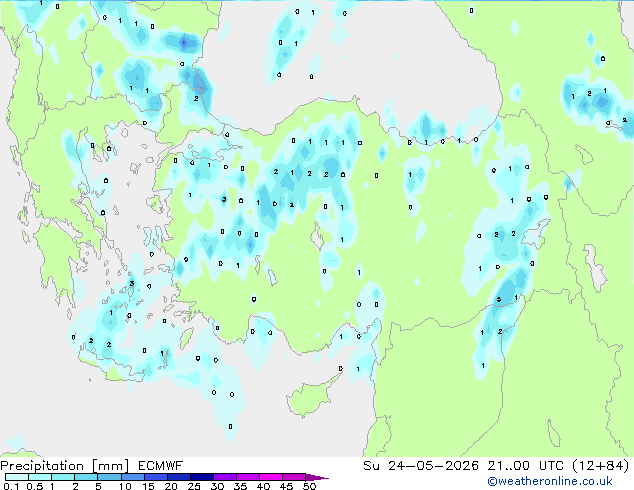
Task: Select the 45–50 mm legend color box
Action: tap(294, 477)
